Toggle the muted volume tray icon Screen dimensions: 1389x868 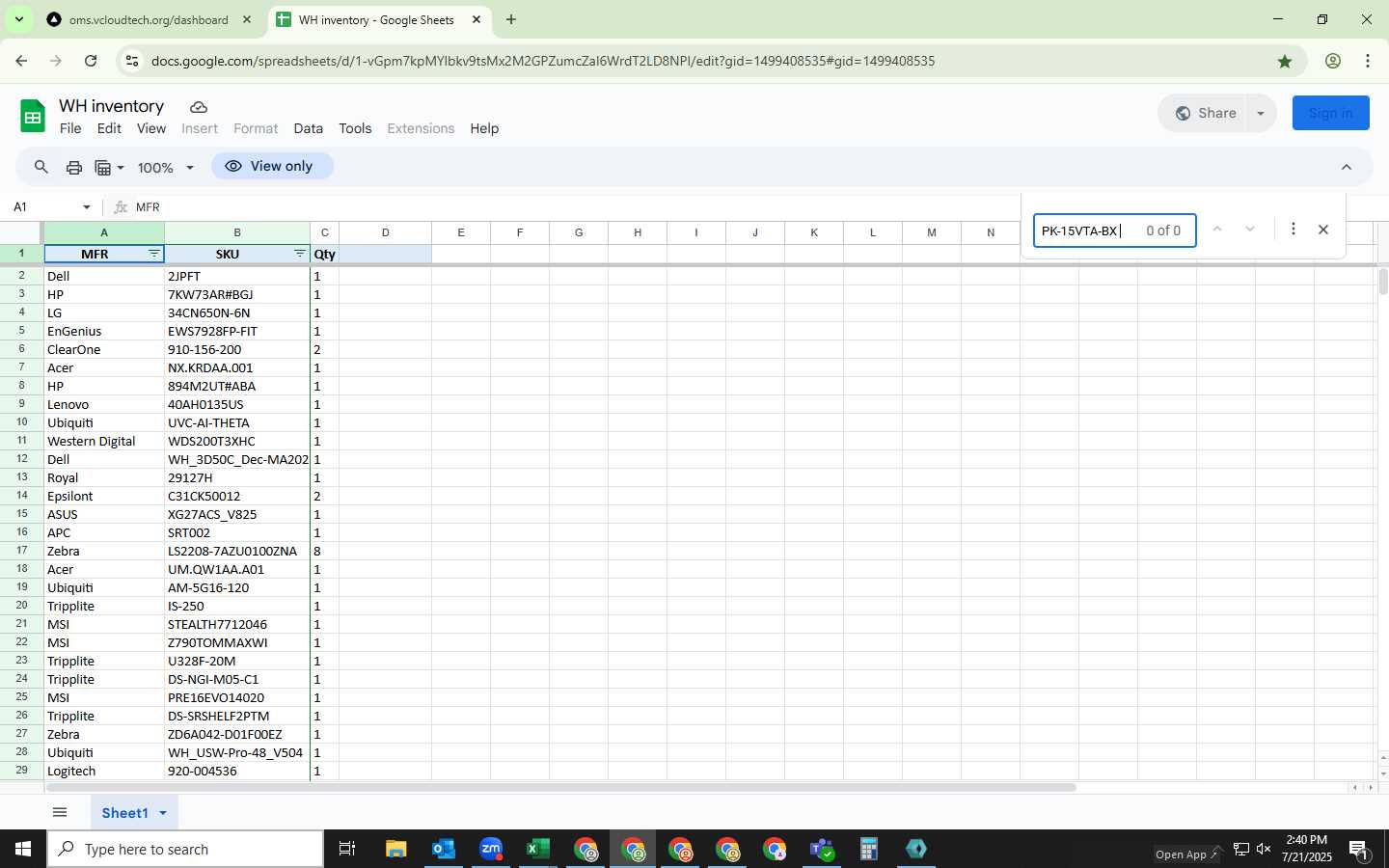tap(1264, 849)
